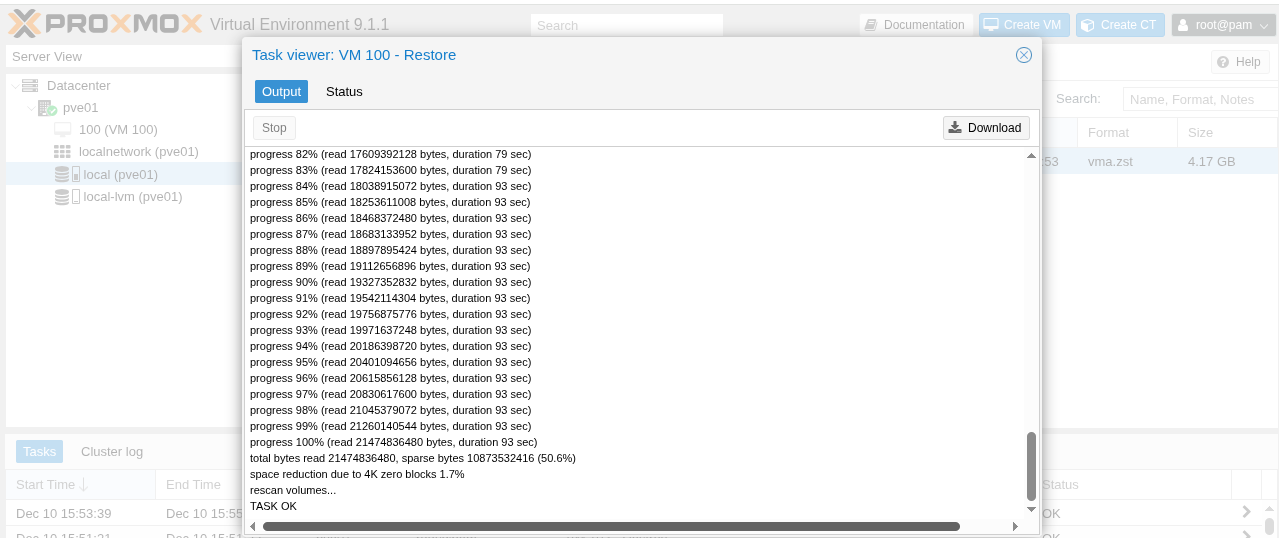
Task: Download the task log
Action: click(x=986, y=127)
